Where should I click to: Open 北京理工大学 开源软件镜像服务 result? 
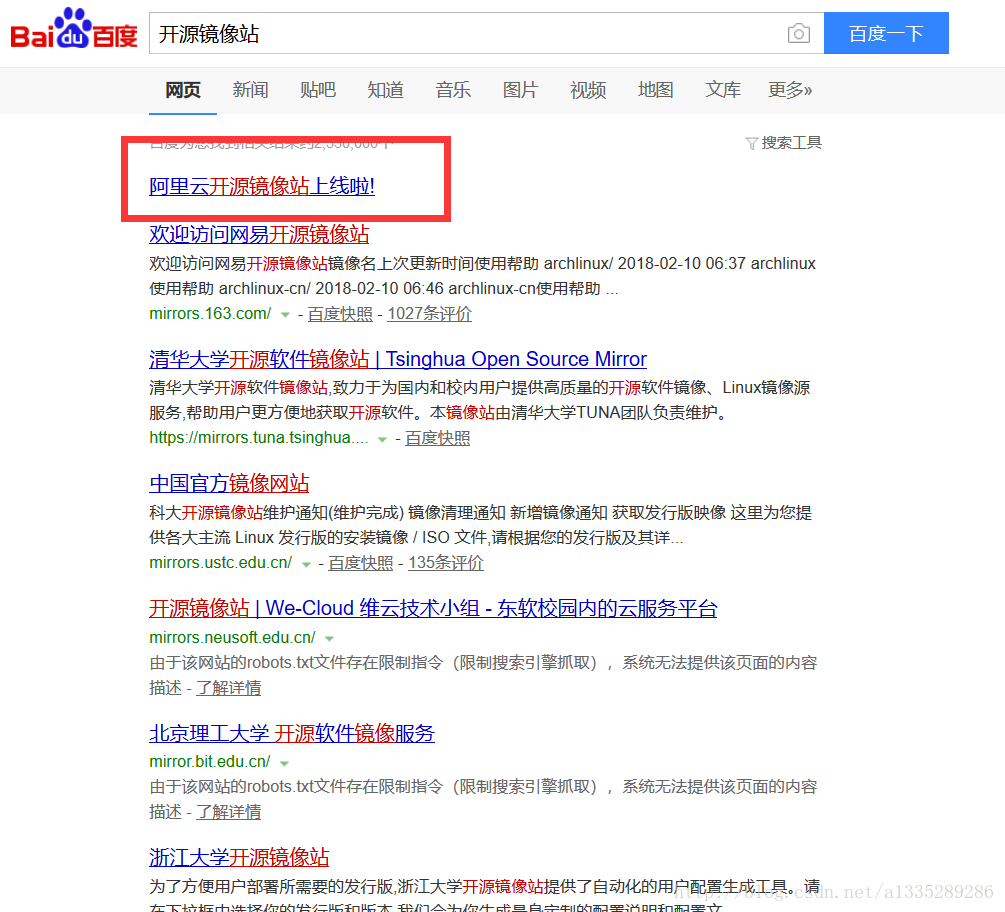tap(292, 733)
